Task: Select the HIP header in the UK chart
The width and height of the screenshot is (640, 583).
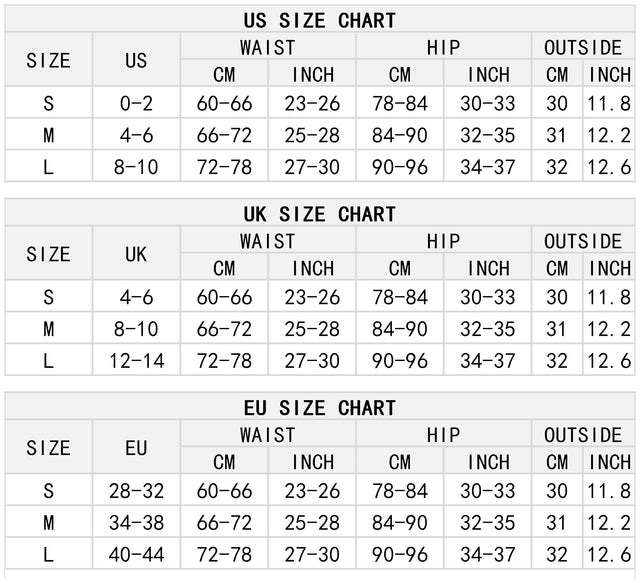Action: pos(443,241)
